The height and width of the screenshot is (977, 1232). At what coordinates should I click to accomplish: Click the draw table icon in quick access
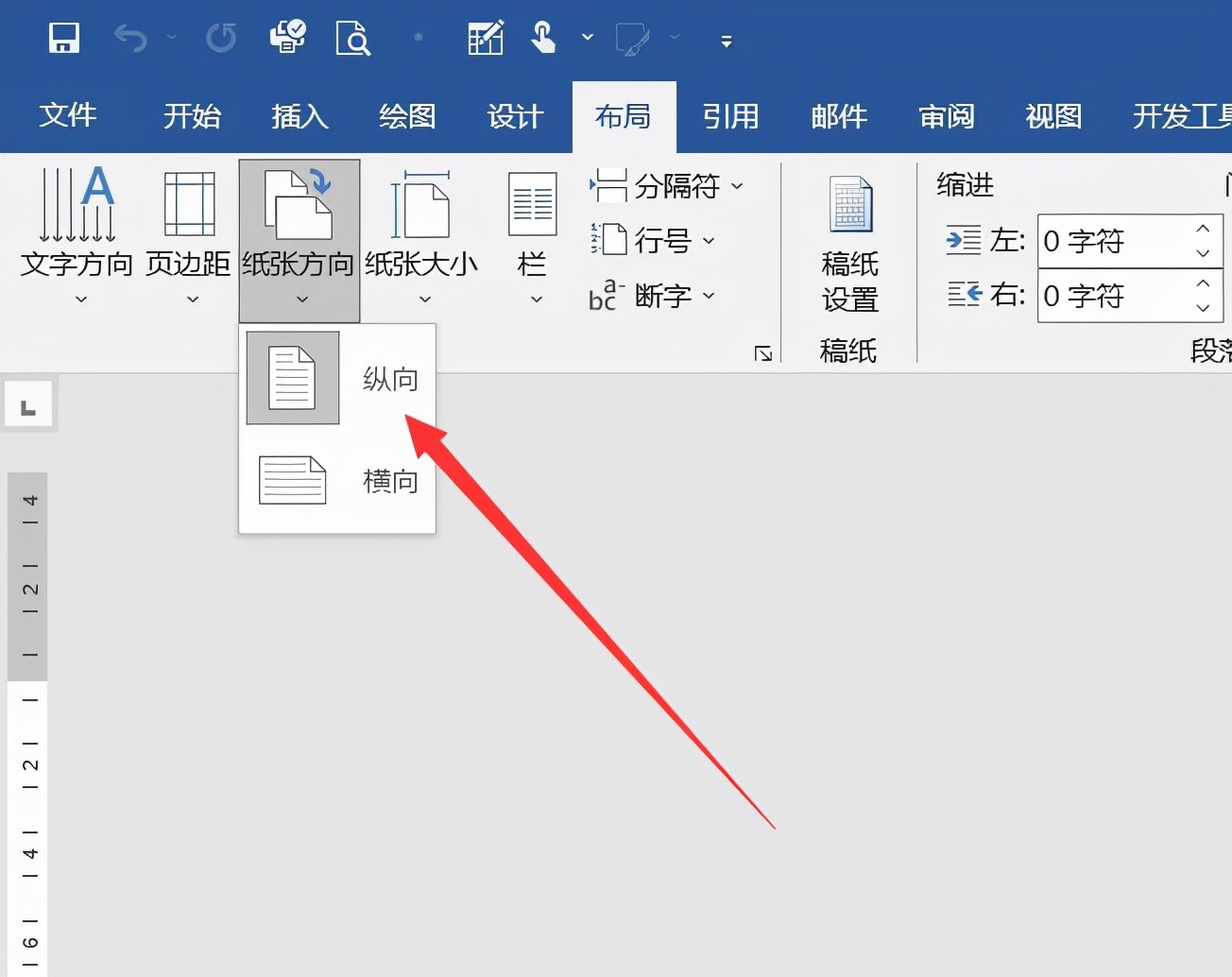(x=486, y=39)
